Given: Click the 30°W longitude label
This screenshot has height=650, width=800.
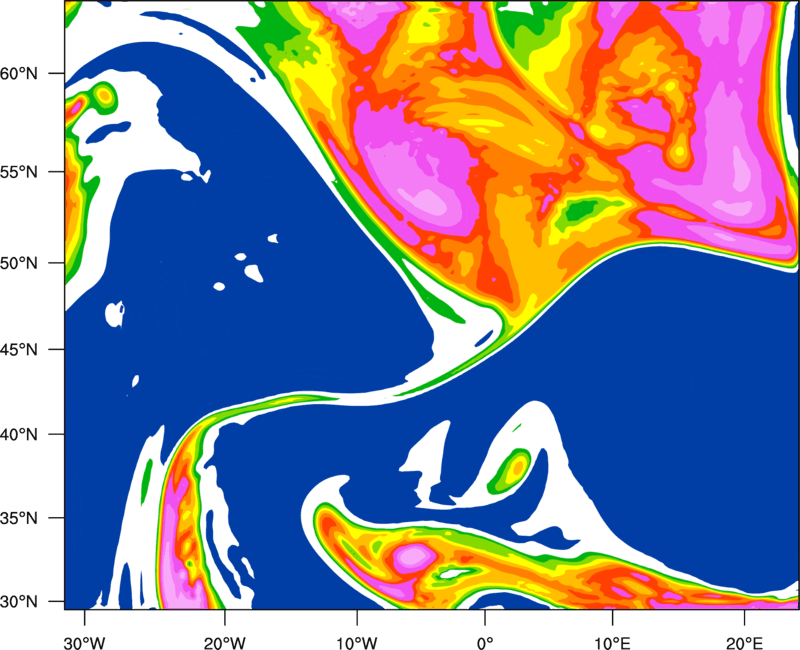Looking at the screenshot, I should click(85, 643).
